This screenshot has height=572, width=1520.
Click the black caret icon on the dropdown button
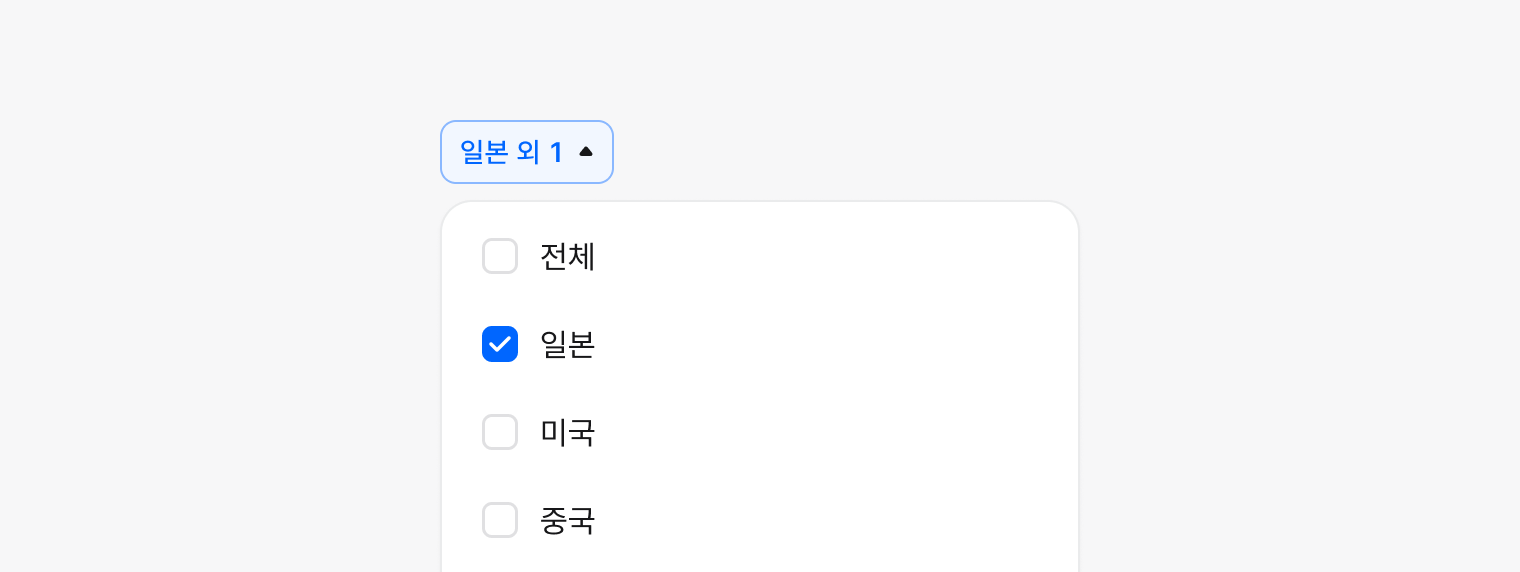pos(586,152)
